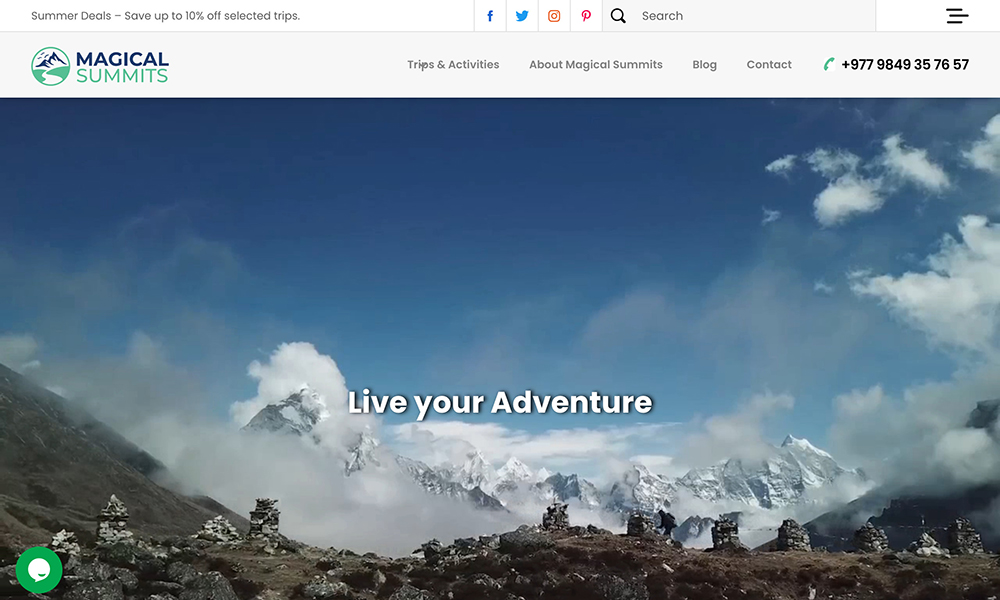Viewport: 1000px width, 600px height.
Task: Expand the Trips & Activities menu
Action: click(453, 65)
